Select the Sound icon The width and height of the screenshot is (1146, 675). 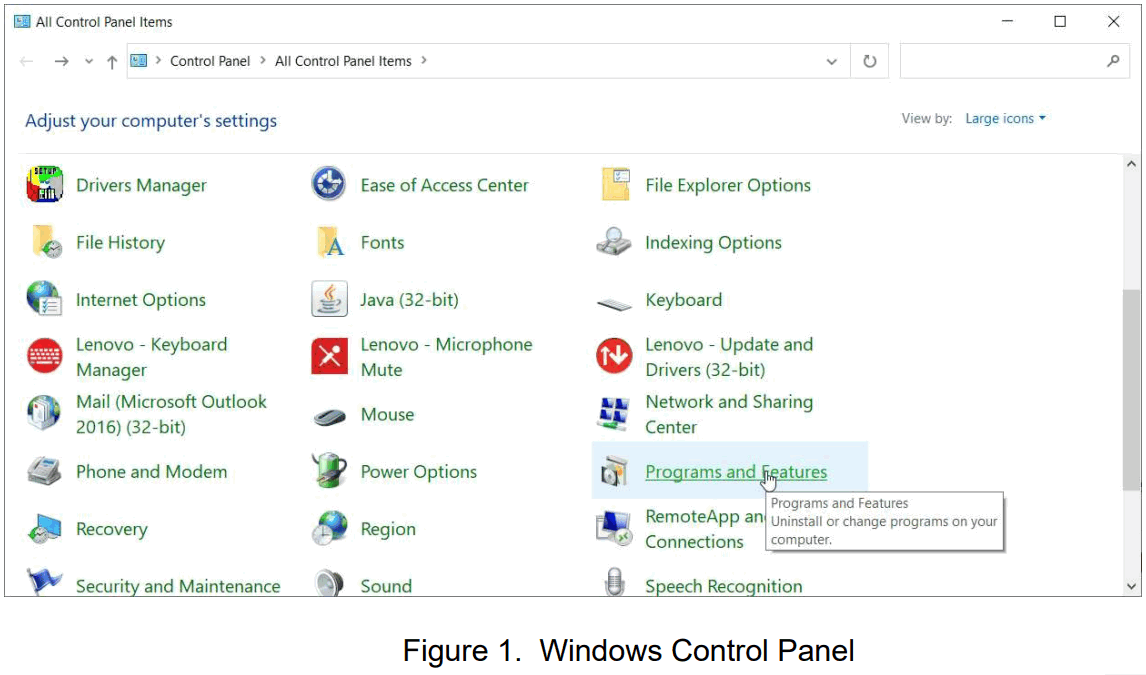click(x=385, y=585)
